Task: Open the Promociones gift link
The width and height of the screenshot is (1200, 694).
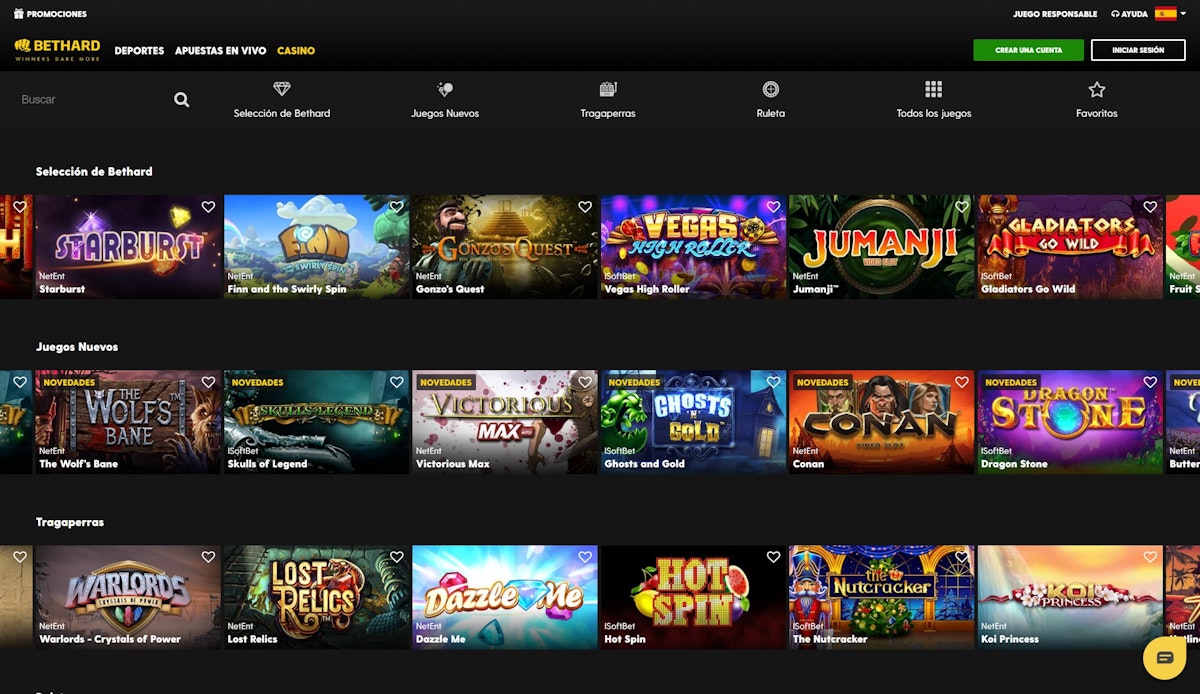Action: tap(50, 14)
